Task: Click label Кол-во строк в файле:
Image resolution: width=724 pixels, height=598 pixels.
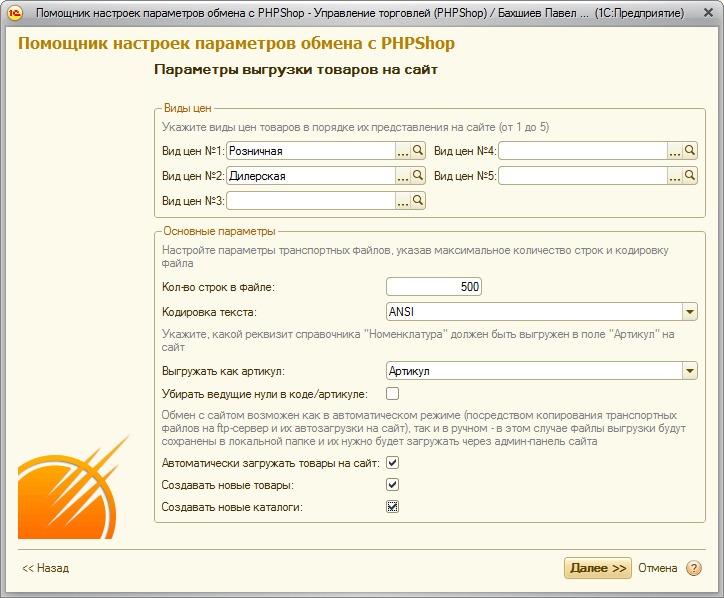Action: click(x=218, y=287)
